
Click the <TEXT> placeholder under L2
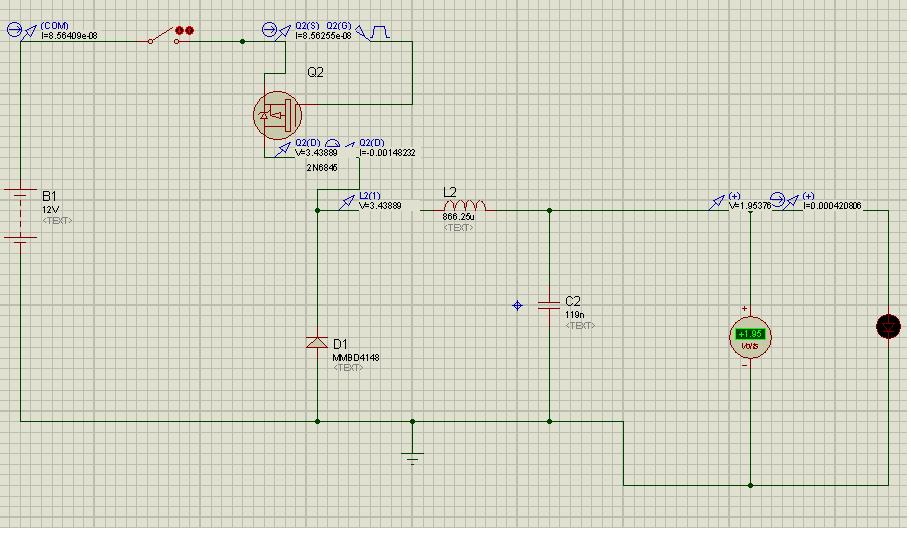(x=458, y=228)
